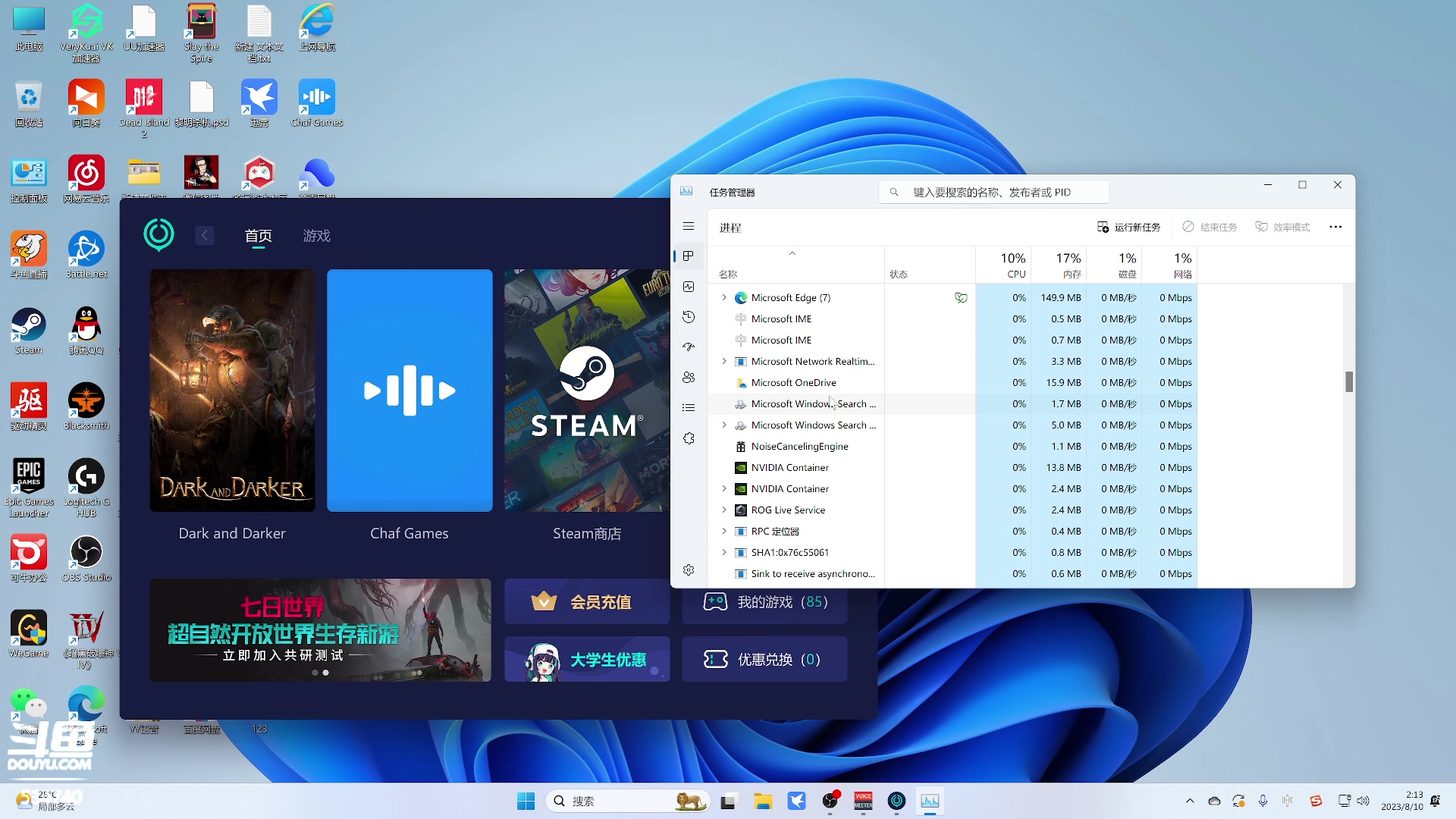Screen dimensions: 1456x819
Task: Sort processes by the 磁盘 column
Action: (1114, 265)
